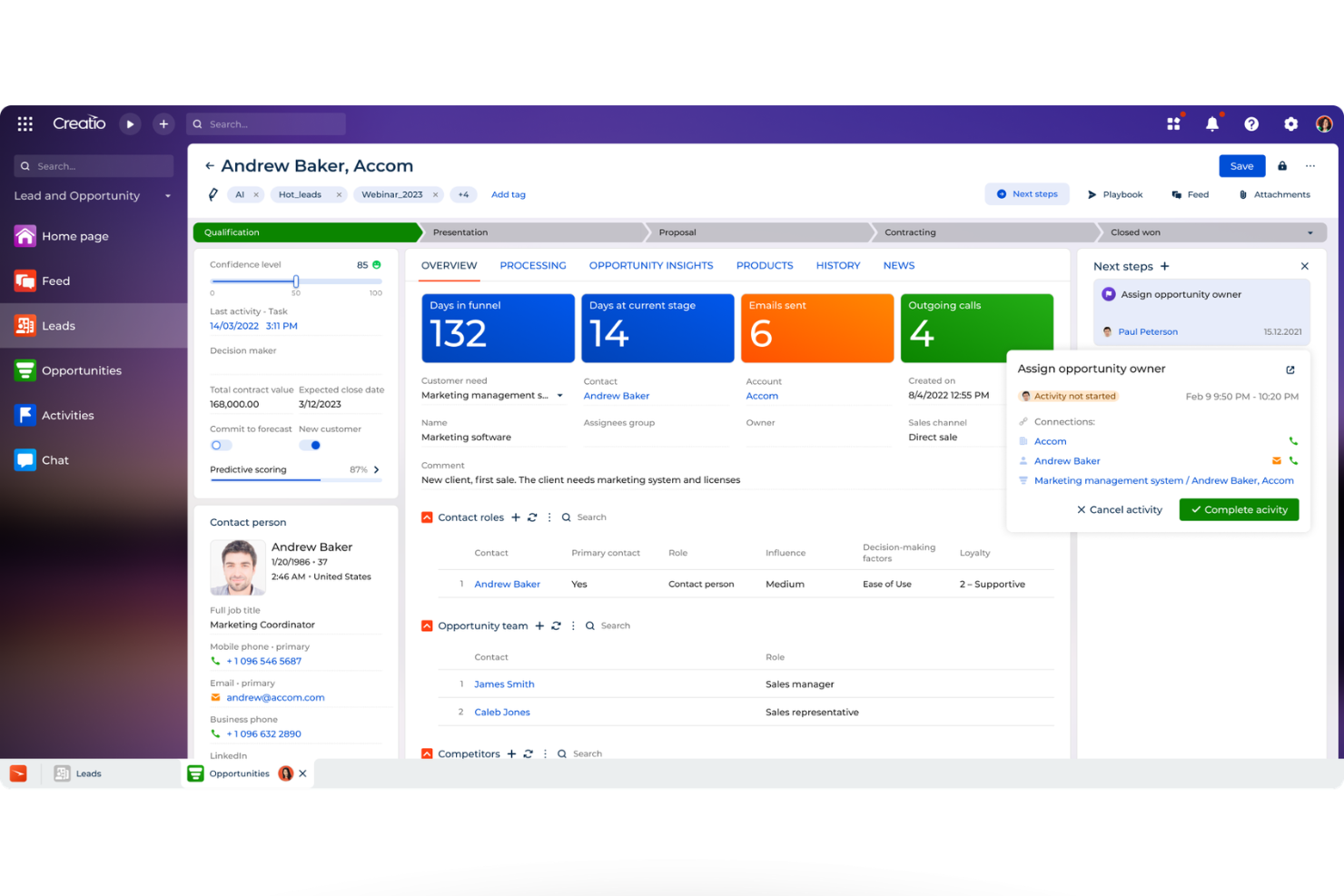The image size is (1344, 896).
Task: Go back with the arrow beside Andrew Baker, Accom
Action: click(x=210, y=166)
